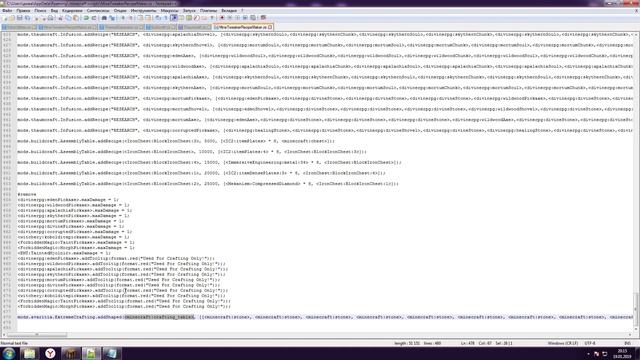
Task: Open the ? help menu
Action: point(242,11)
